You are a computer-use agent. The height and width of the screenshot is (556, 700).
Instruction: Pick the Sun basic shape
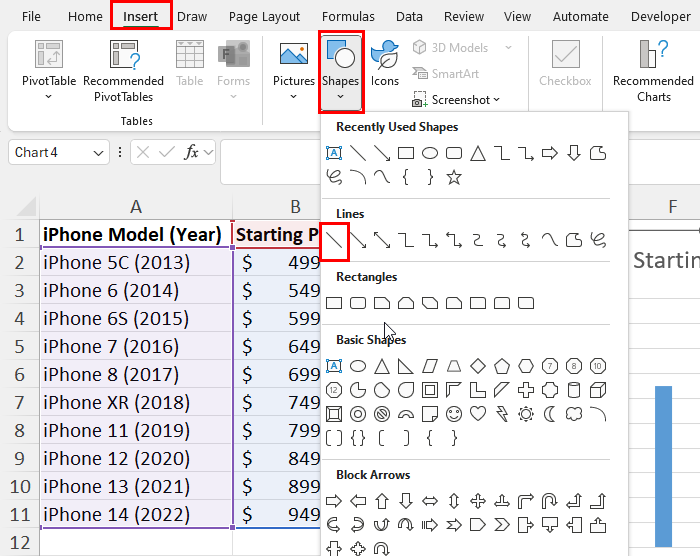click(526, 414)
